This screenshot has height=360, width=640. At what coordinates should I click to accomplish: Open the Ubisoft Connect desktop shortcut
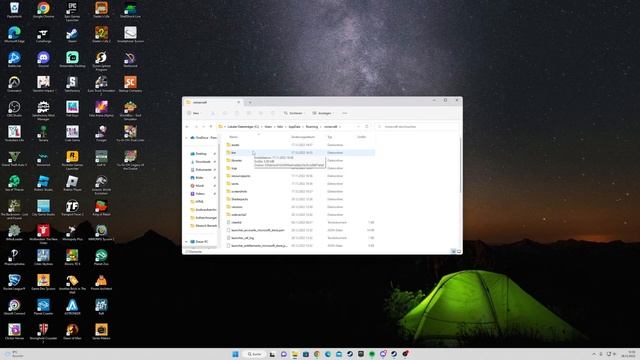(x=14, y=307)
